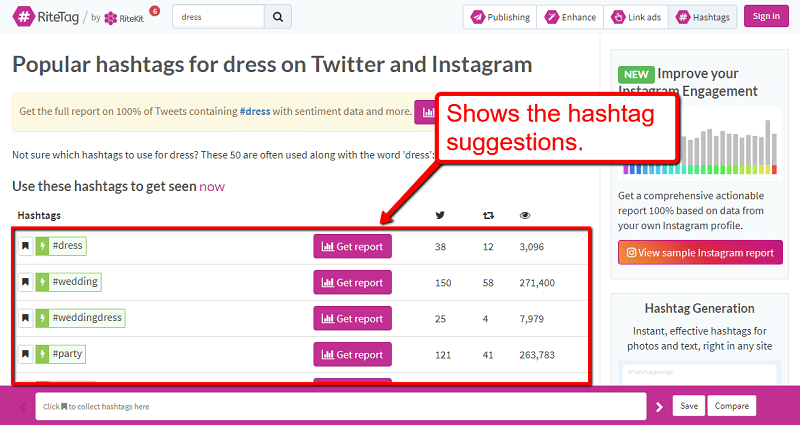Screen dimensions: 800x425
Task: Focus the search field containing dress
Action: tap(219, 17)
